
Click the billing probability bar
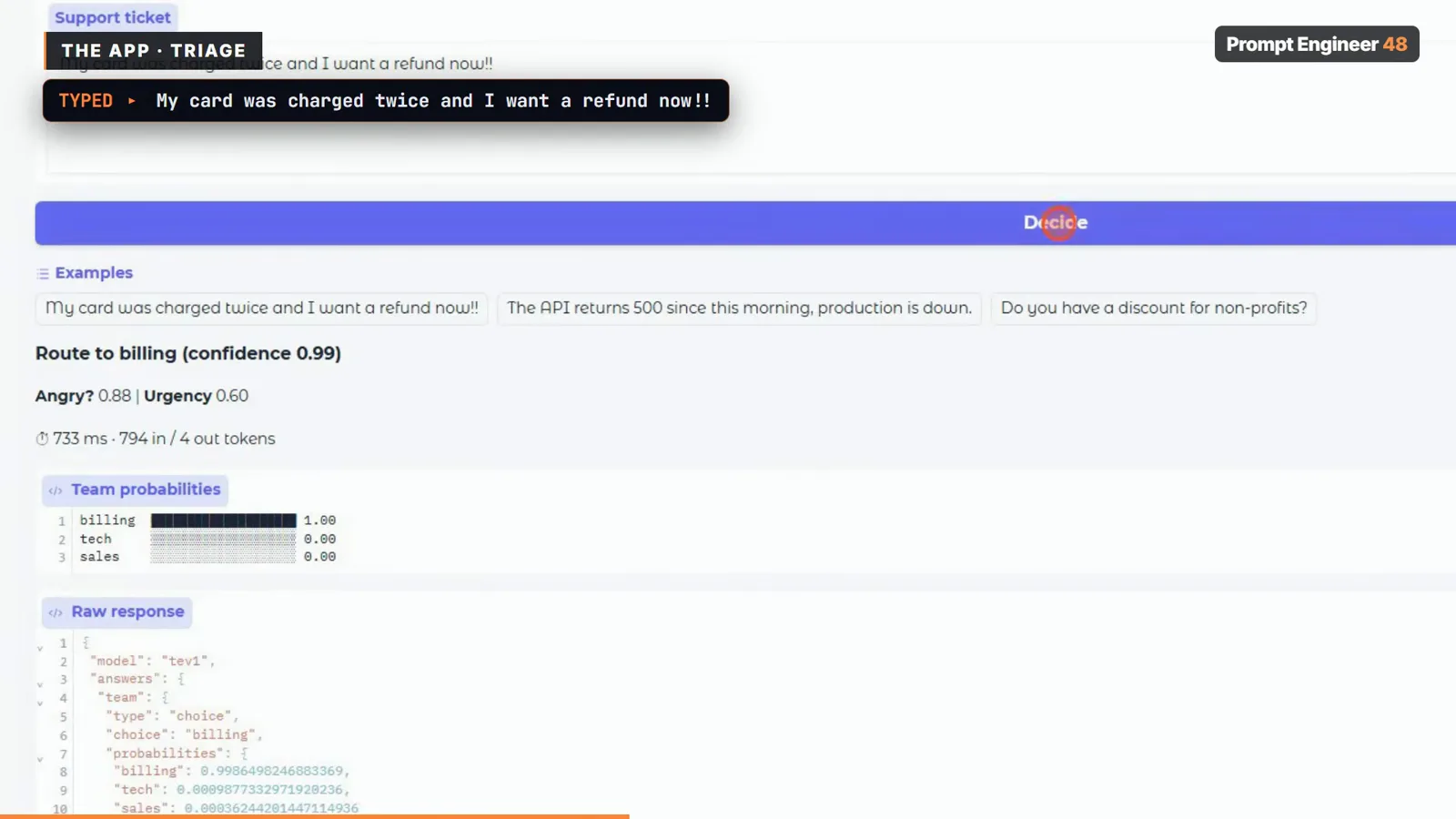pos(223,521)
